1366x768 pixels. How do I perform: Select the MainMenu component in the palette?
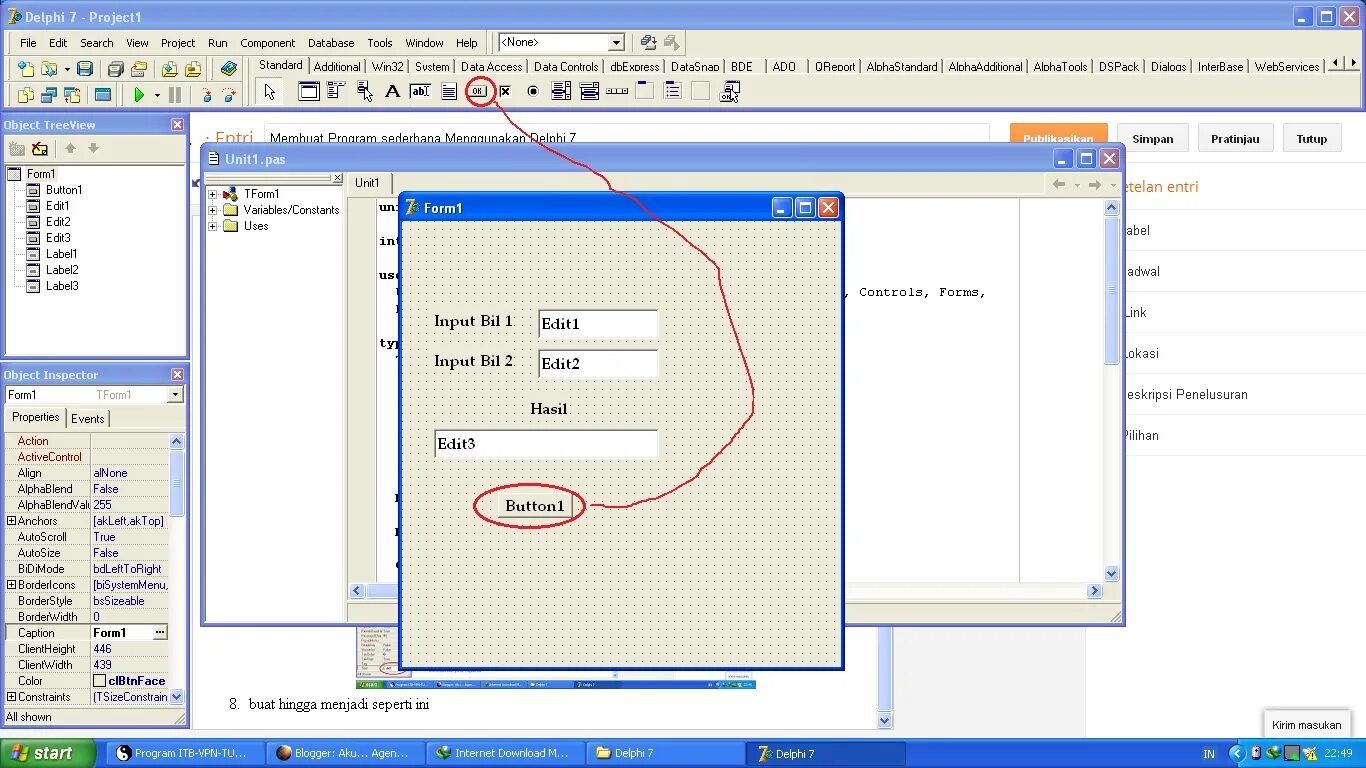tap(336, 91)
